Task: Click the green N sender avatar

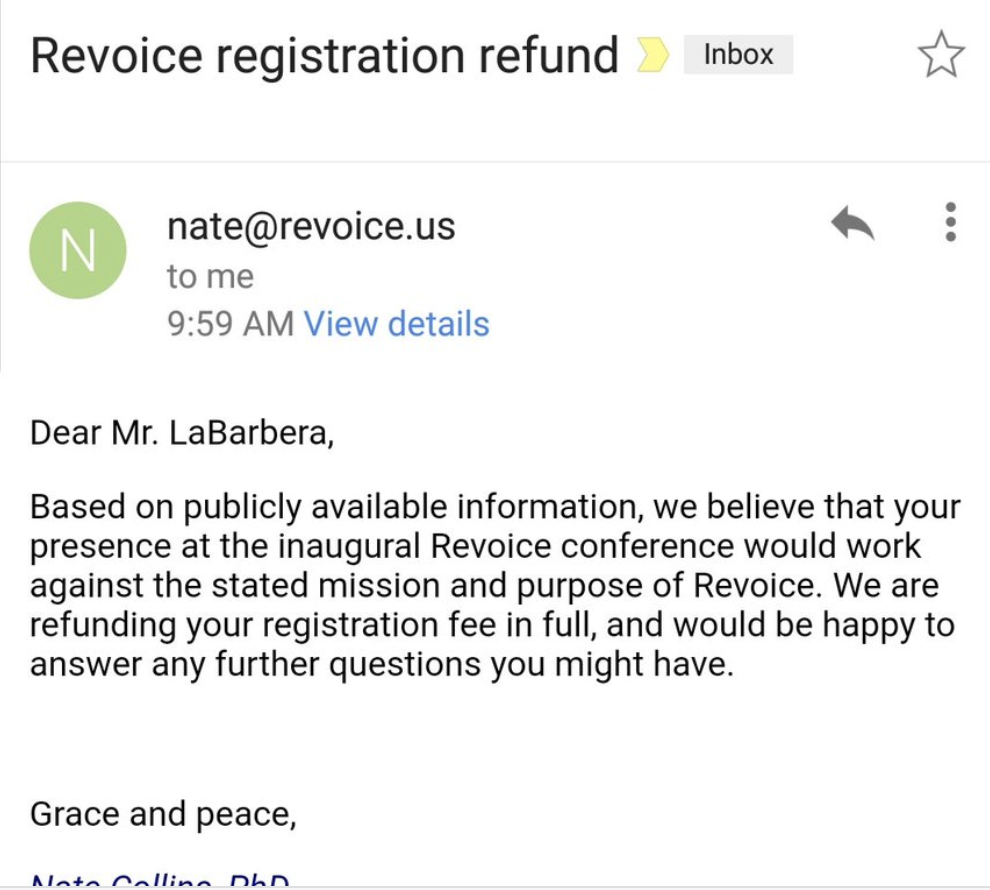Action: click(x=78, y=250)
